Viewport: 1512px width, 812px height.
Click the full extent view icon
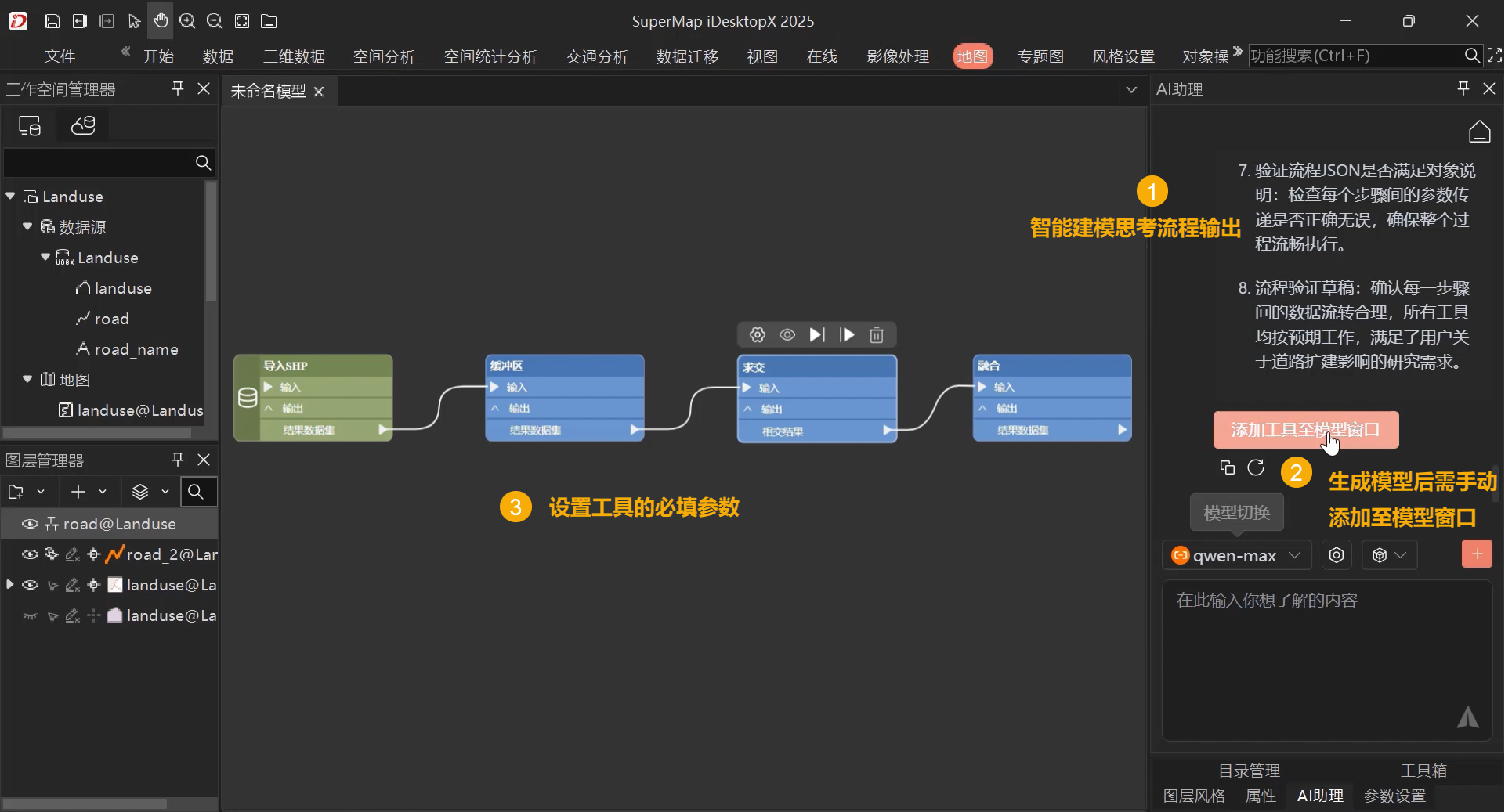tap(242, 21)
